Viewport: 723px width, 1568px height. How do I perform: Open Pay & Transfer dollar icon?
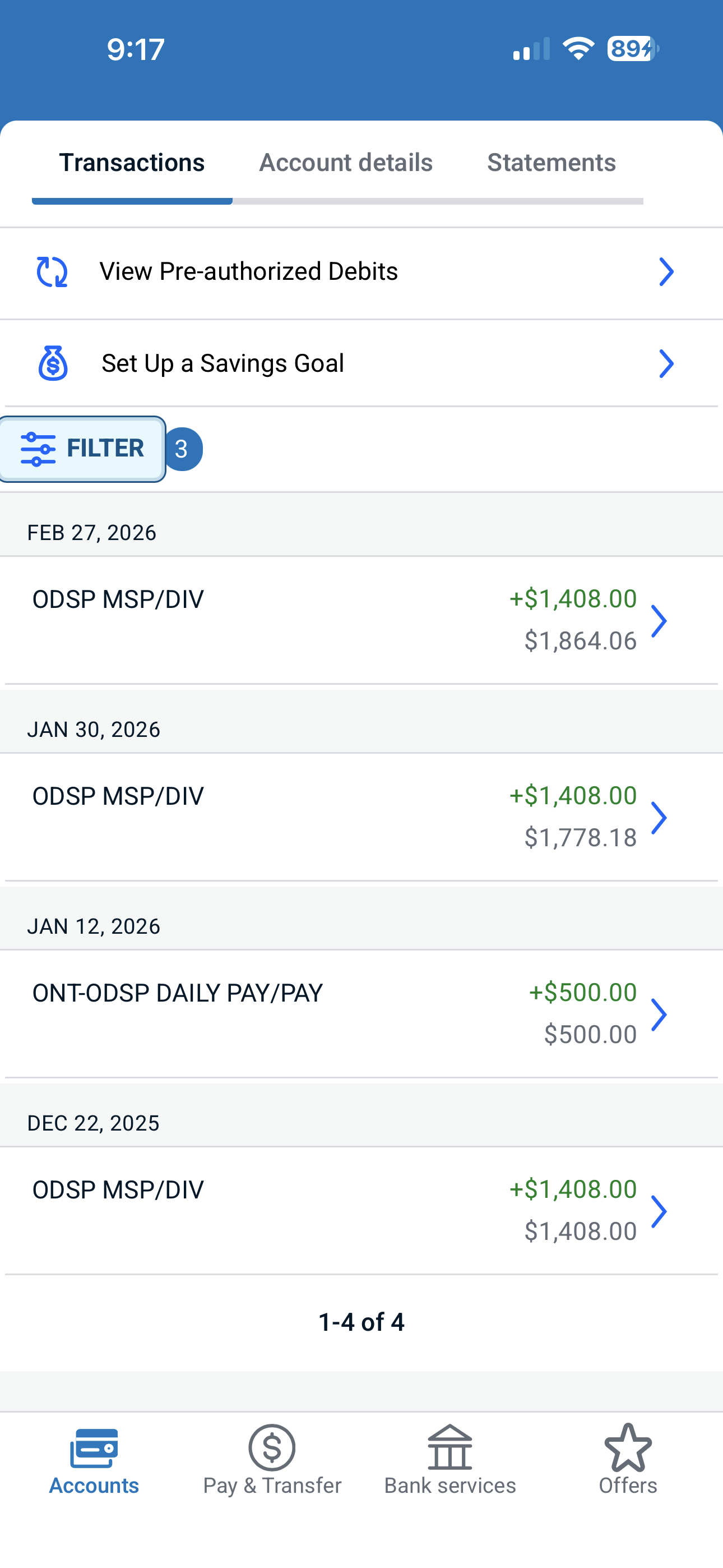(x=272, y=1448)
